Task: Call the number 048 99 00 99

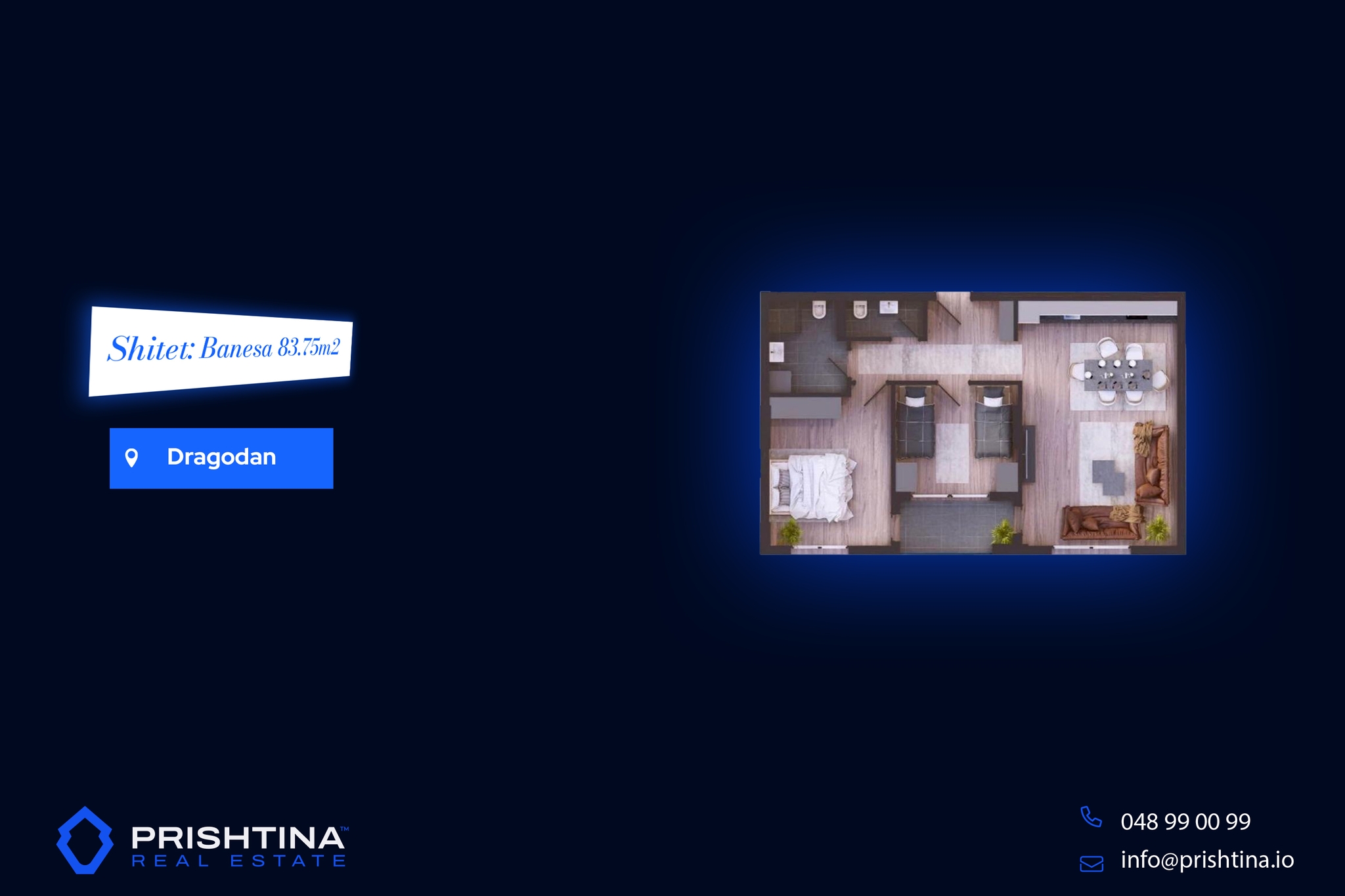Action: point(1185,821)
